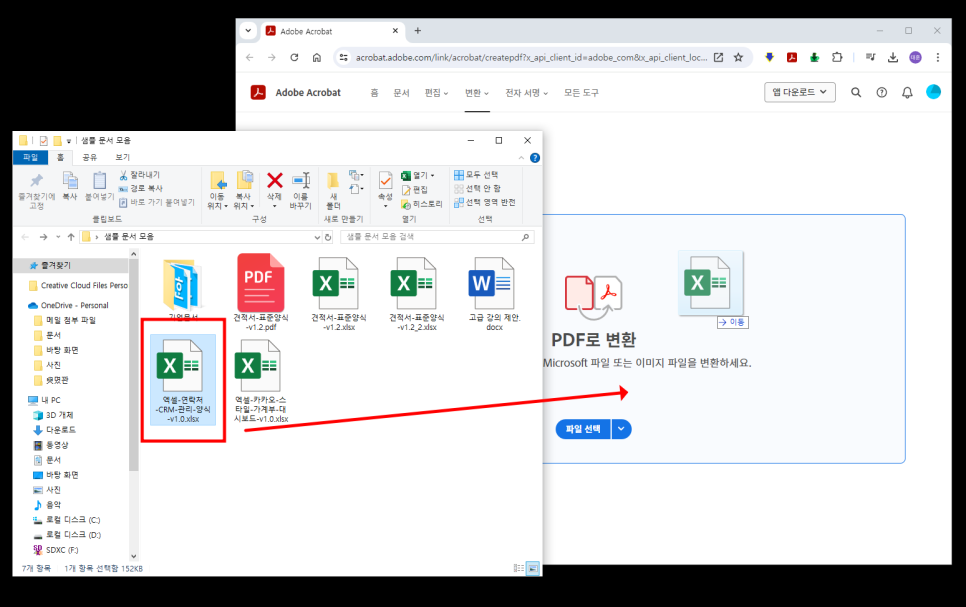This screenshot has width=966, height=607.
Task: Switch Explorer to details view icon
Action: pos(519,568)
